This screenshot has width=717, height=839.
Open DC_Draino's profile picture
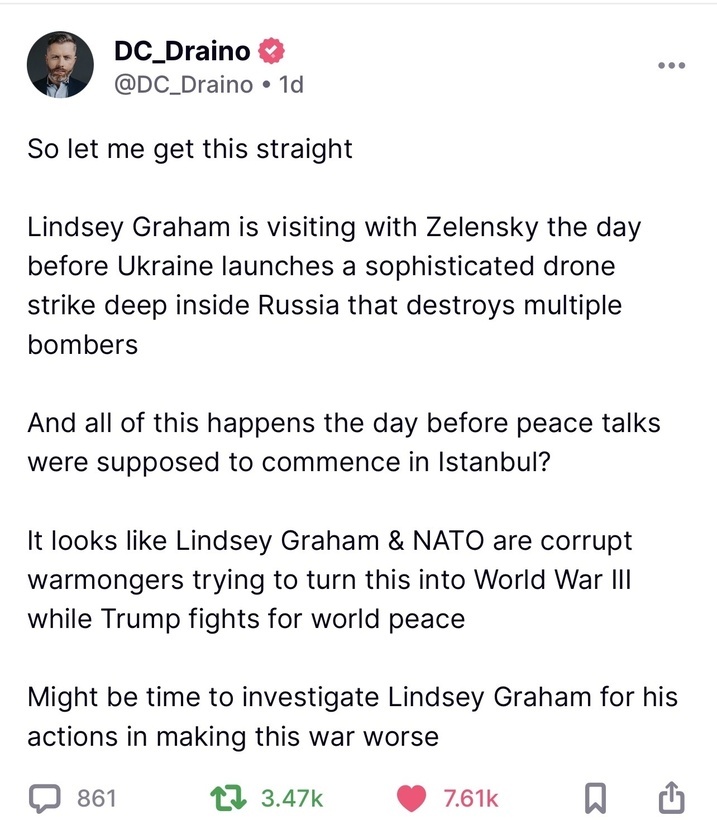[60, 65]
